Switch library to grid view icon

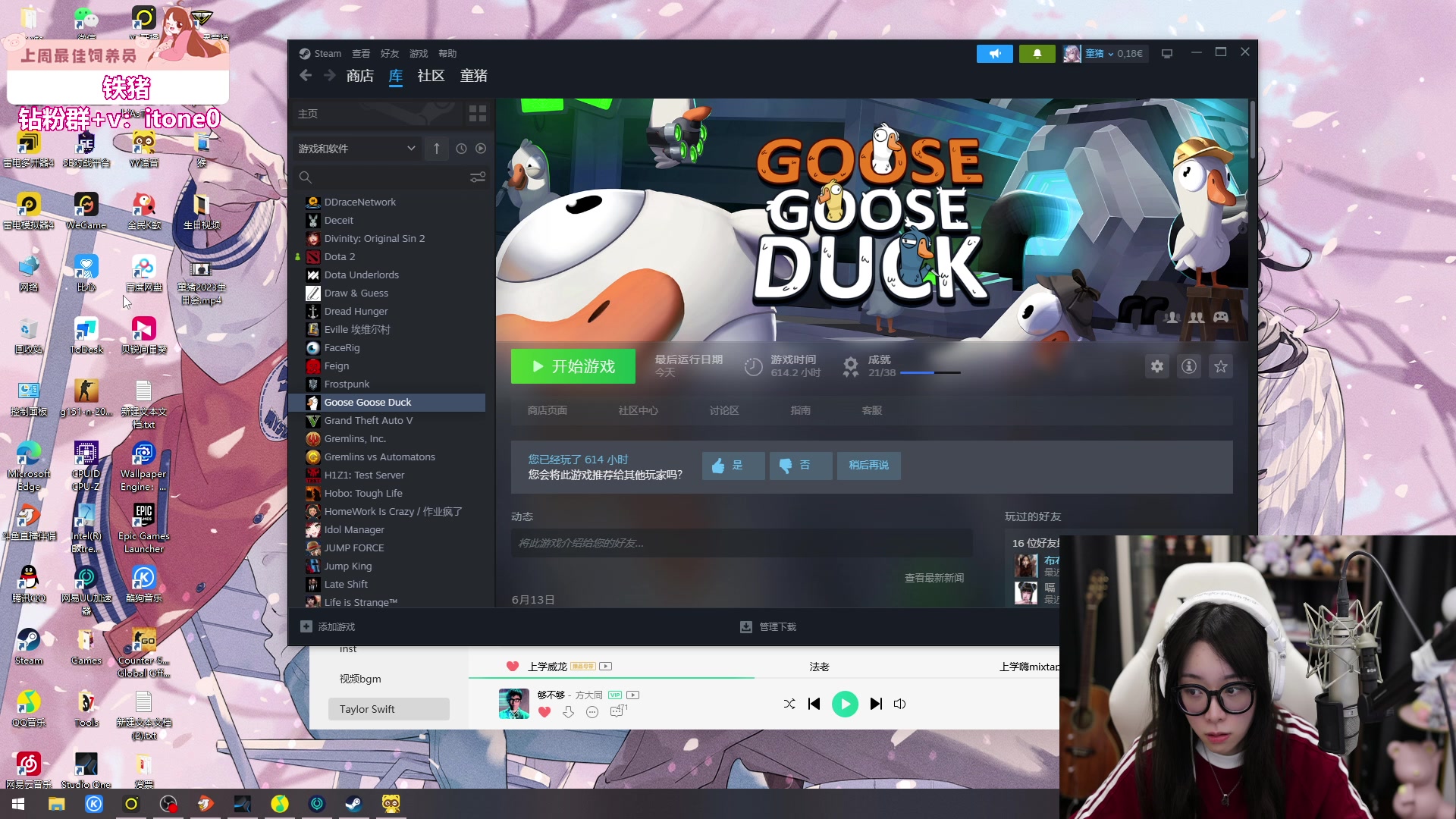pos(477,114)
